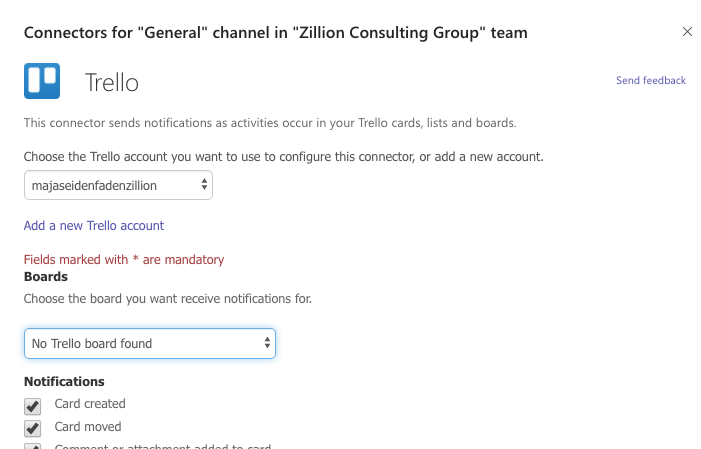
Task: Close the Connectors dialog
Action: click(687, 32)
